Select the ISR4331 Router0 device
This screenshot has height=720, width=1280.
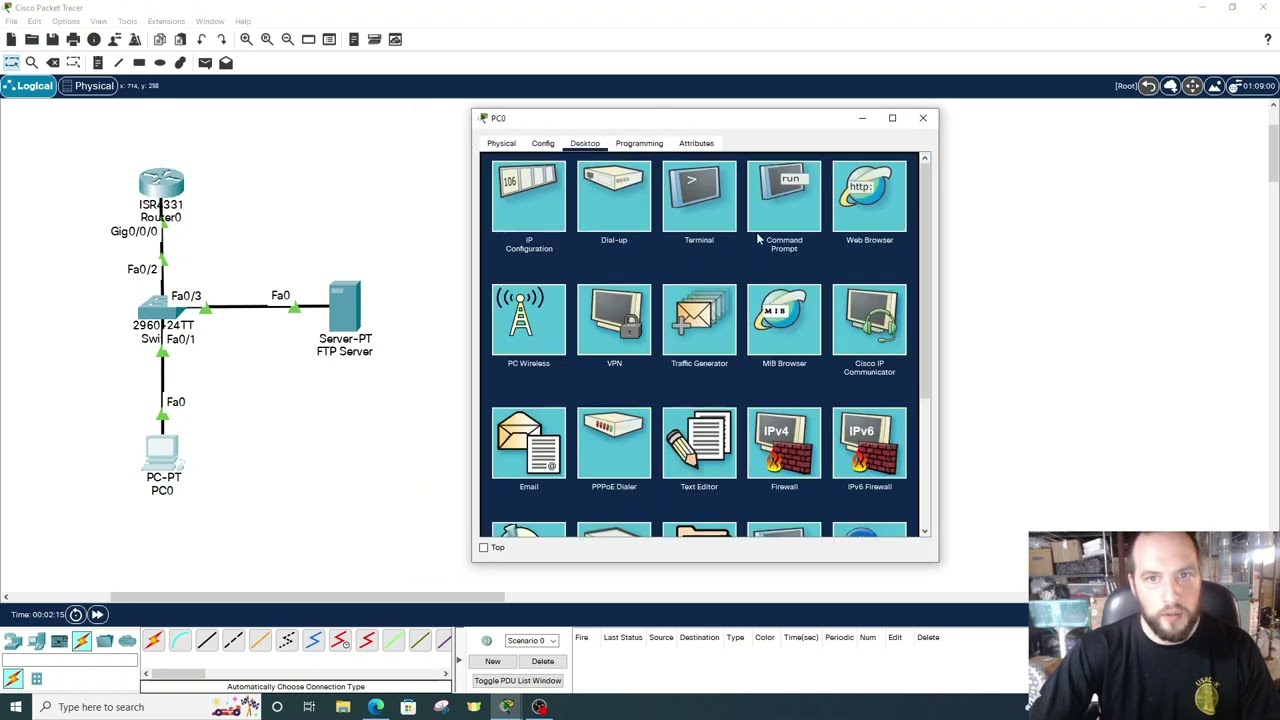click(161, 183)
